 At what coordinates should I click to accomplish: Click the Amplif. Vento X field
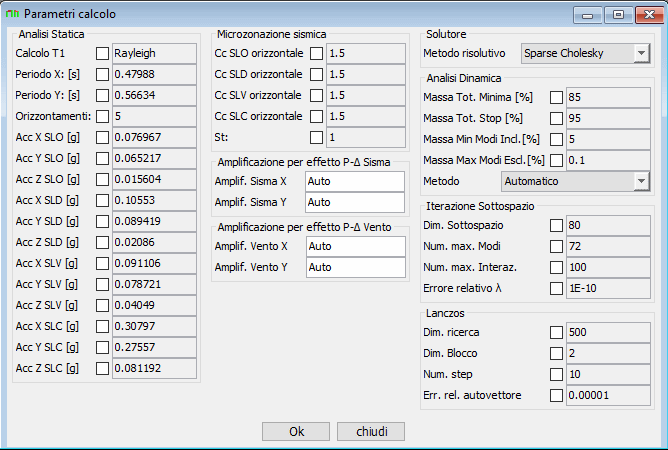click(x=355, y=246)
